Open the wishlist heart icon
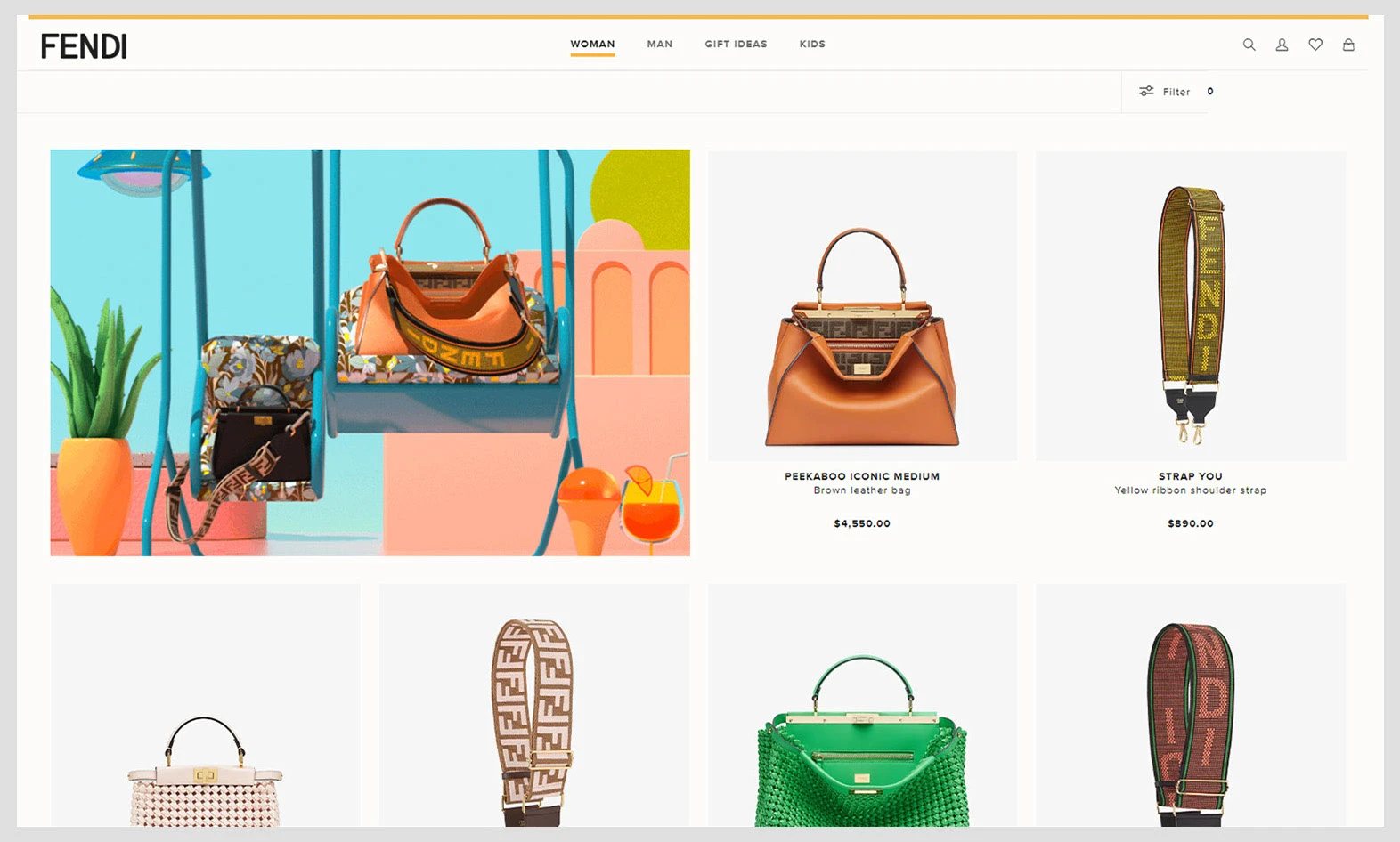This screenshot has height=842, width=1400. coord(1315,45)
